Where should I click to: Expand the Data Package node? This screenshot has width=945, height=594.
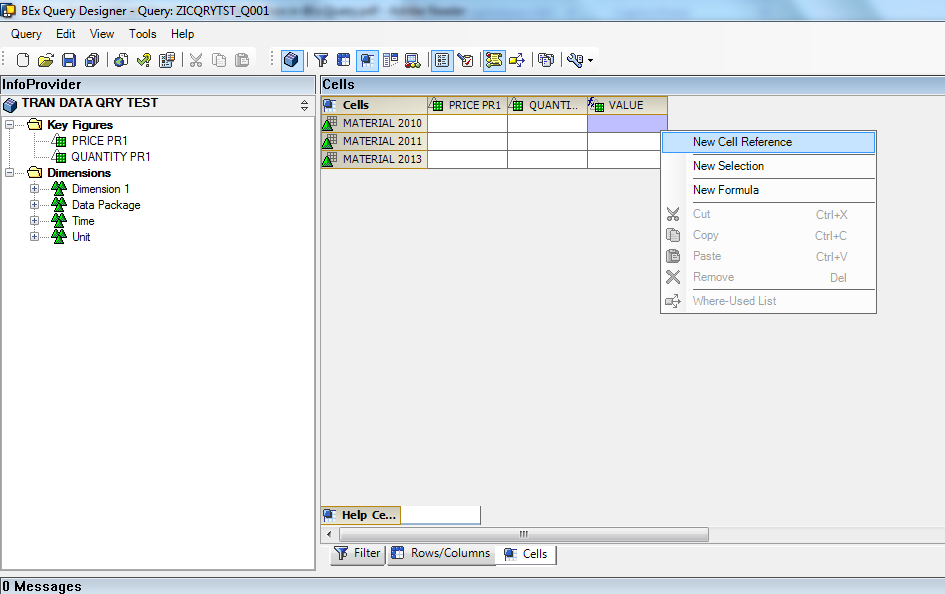pos(34,204)
